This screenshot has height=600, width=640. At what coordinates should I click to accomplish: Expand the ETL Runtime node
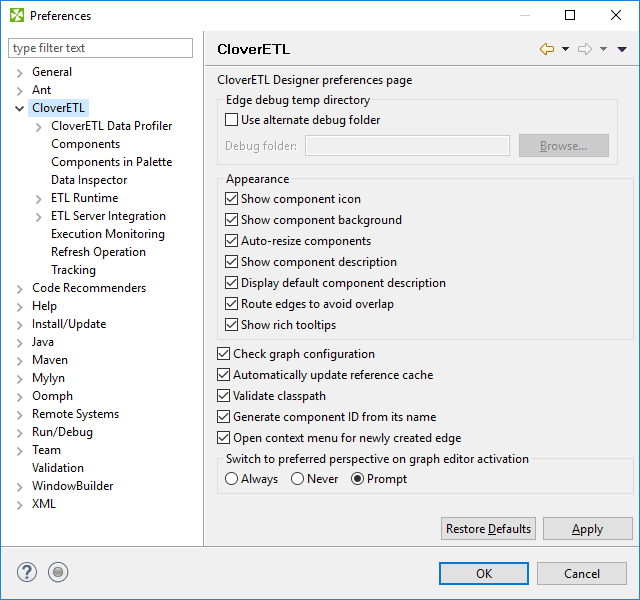click(x=39, y=198)
